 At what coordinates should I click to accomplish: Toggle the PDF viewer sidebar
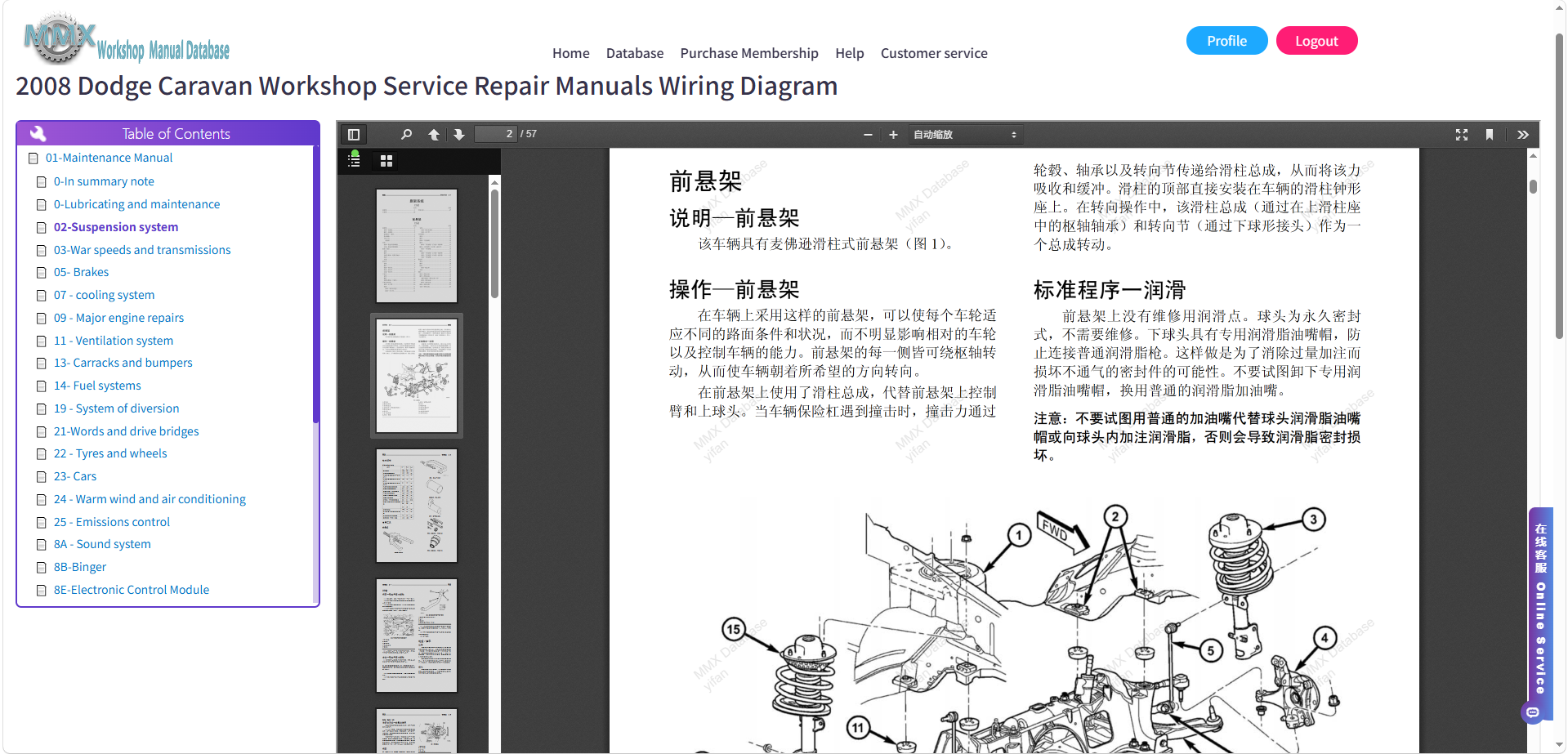[x=354, y=135]
